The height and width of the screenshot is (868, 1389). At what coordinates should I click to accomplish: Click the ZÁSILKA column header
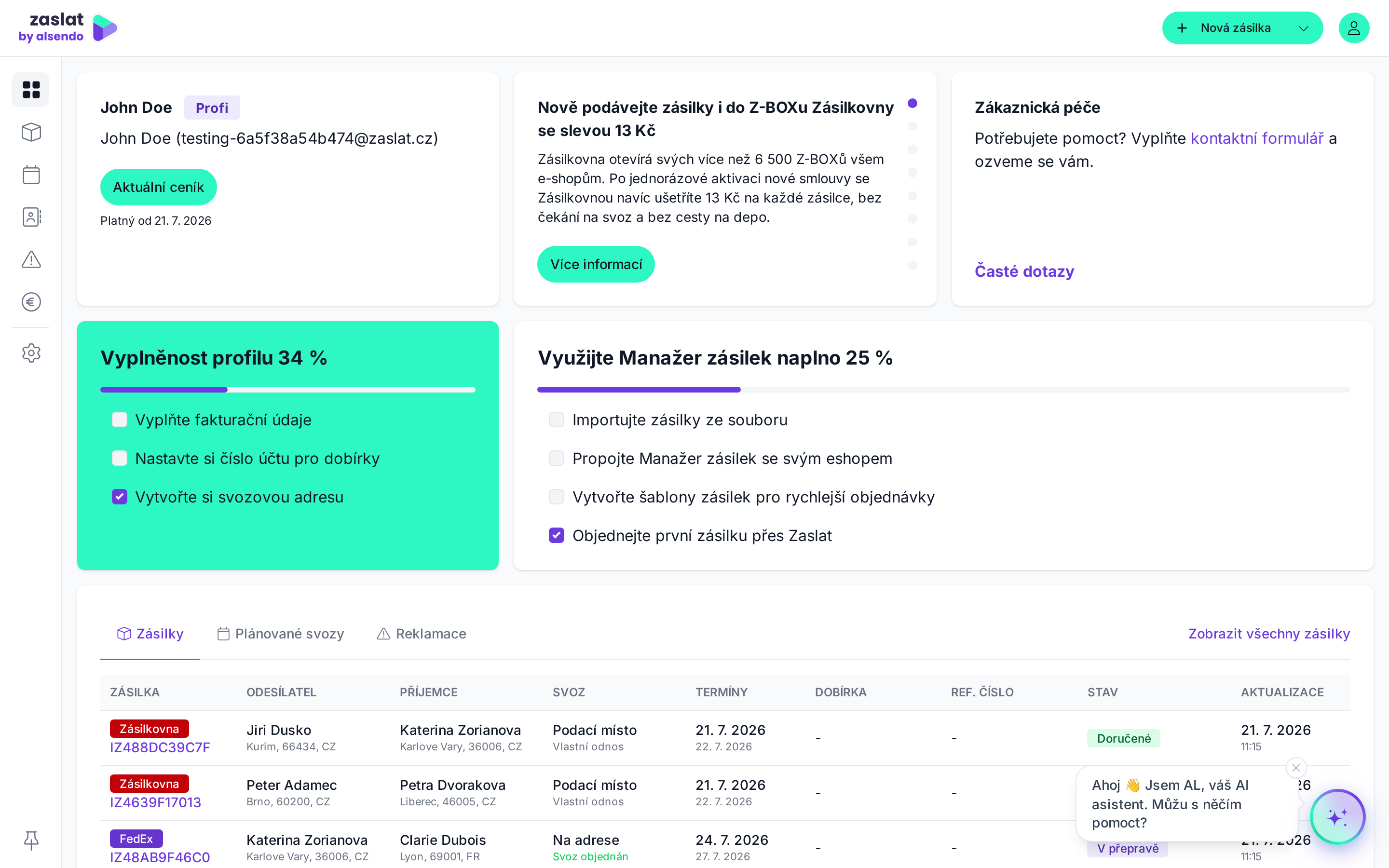pyautogui.click(x=135, y=692)
